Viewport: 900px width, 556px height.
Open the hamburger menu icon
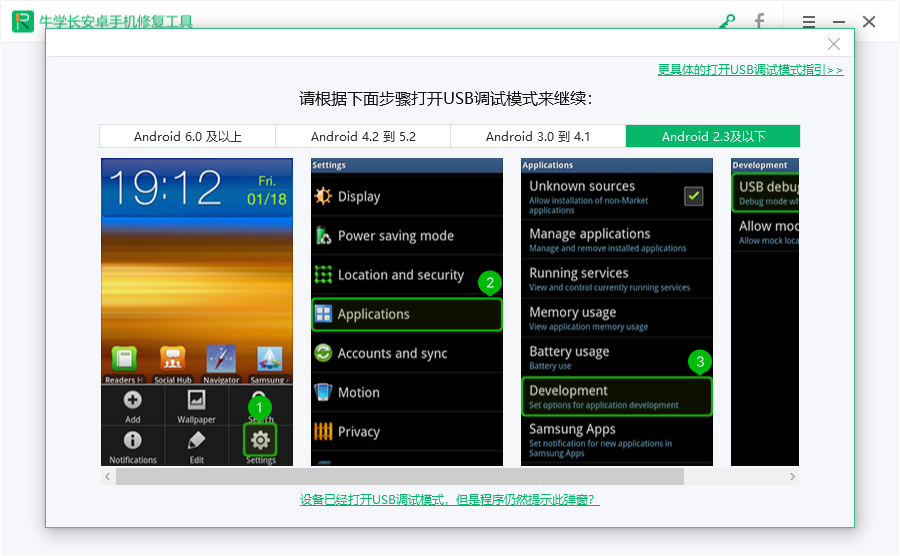809,22
